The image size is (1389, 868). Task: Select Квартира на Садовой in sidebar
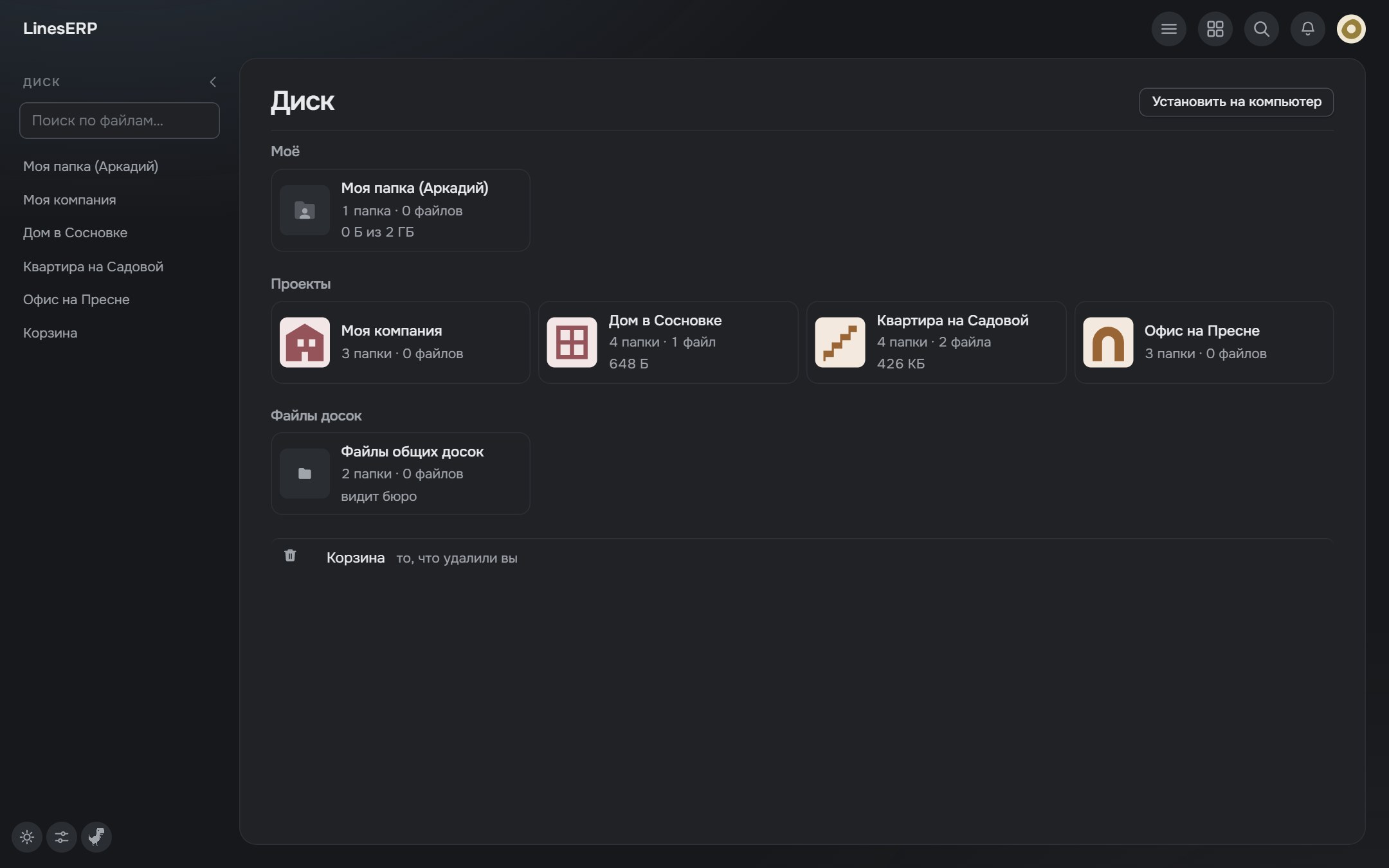[93, 267]
